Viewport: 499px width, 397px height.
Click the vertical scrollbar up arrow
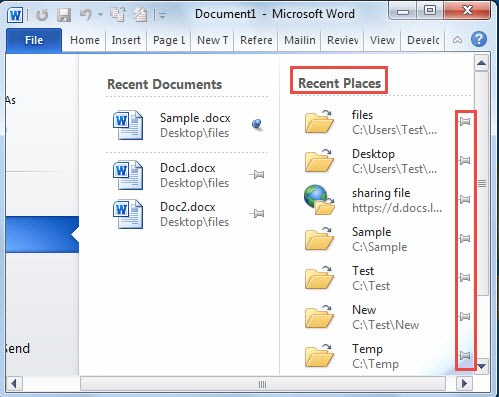pyautogui.click(x=482, y=63)
